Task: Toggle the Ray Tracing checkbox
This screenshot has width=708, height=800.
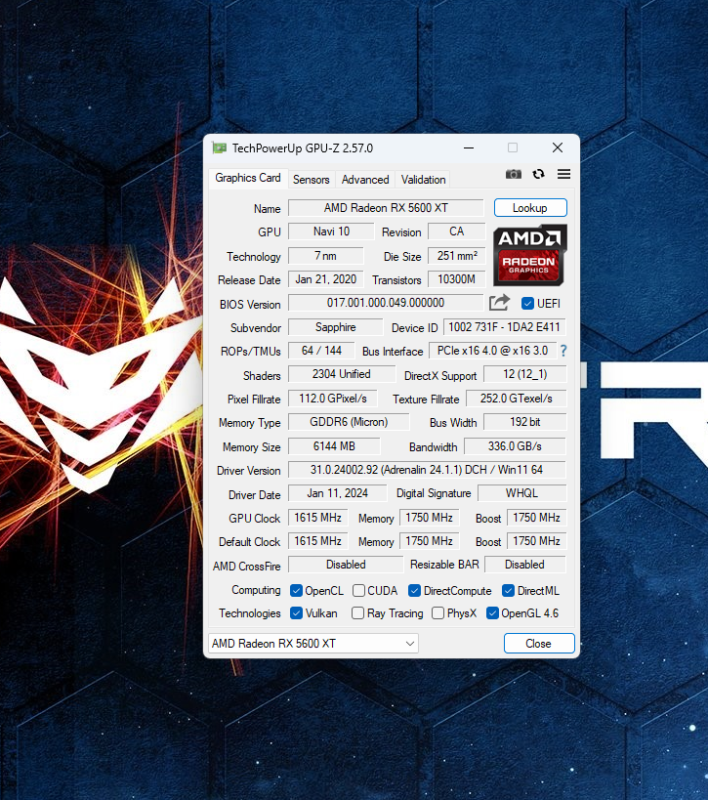Action: coord(358,613)
